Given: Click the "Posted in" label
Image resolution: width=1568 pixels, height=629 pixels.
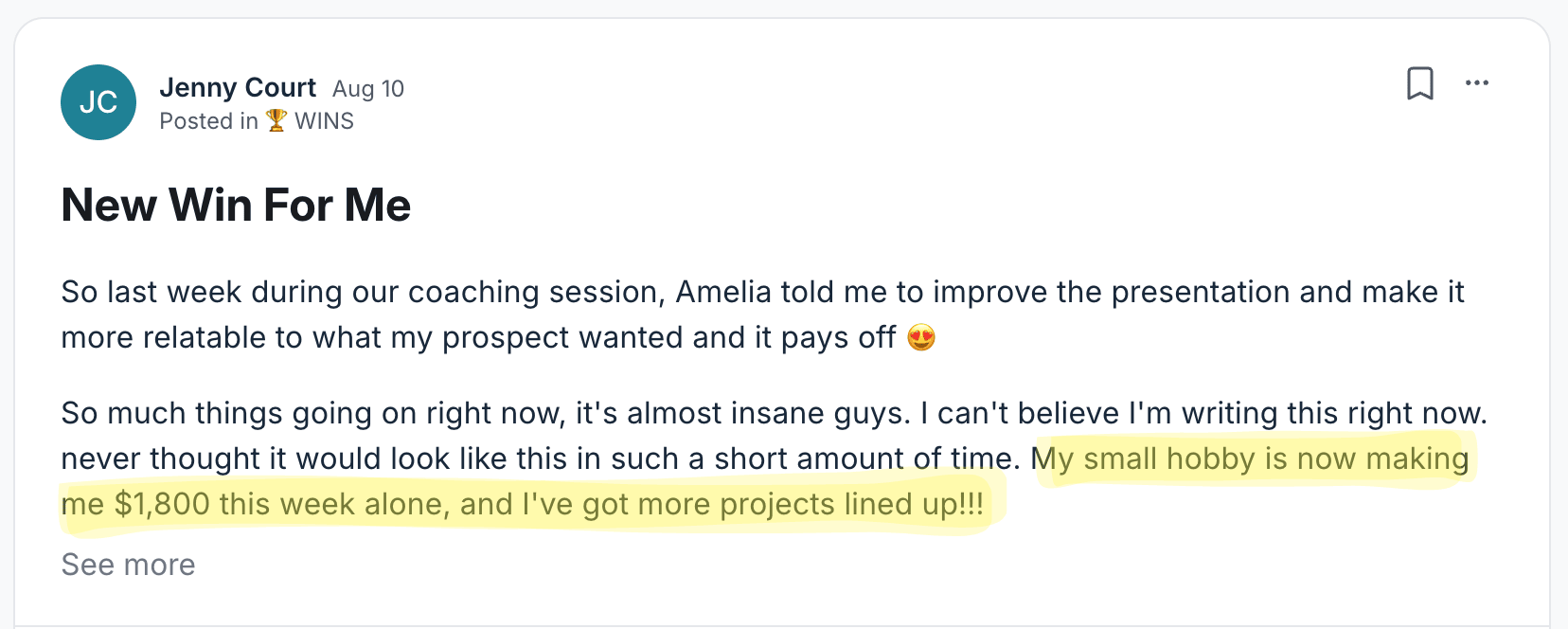Looking at the screenshot, I should click(x=208, y=121).
